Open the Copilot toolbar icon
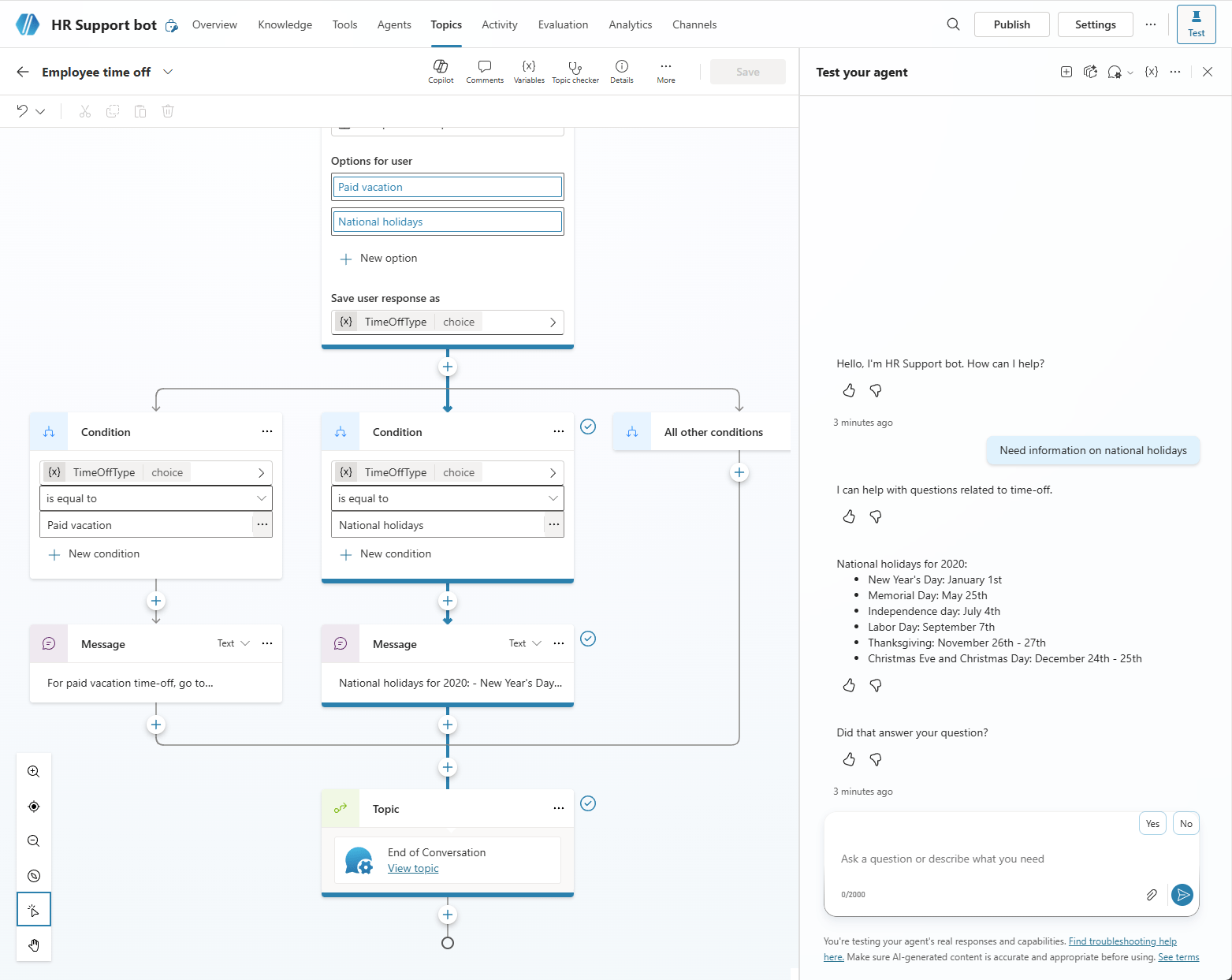Viewport: 1232px width, 980px height. point(441,71)
